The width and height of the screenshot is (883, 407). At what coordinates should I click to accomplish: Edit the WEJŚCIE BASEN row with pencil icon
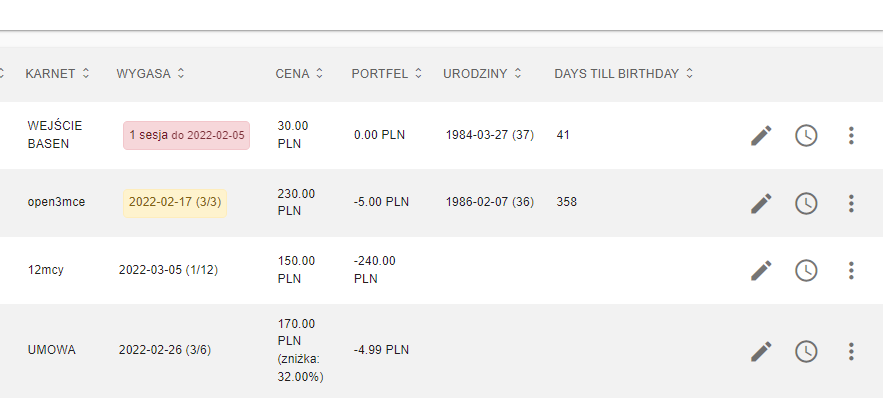[x=761, y=136]
